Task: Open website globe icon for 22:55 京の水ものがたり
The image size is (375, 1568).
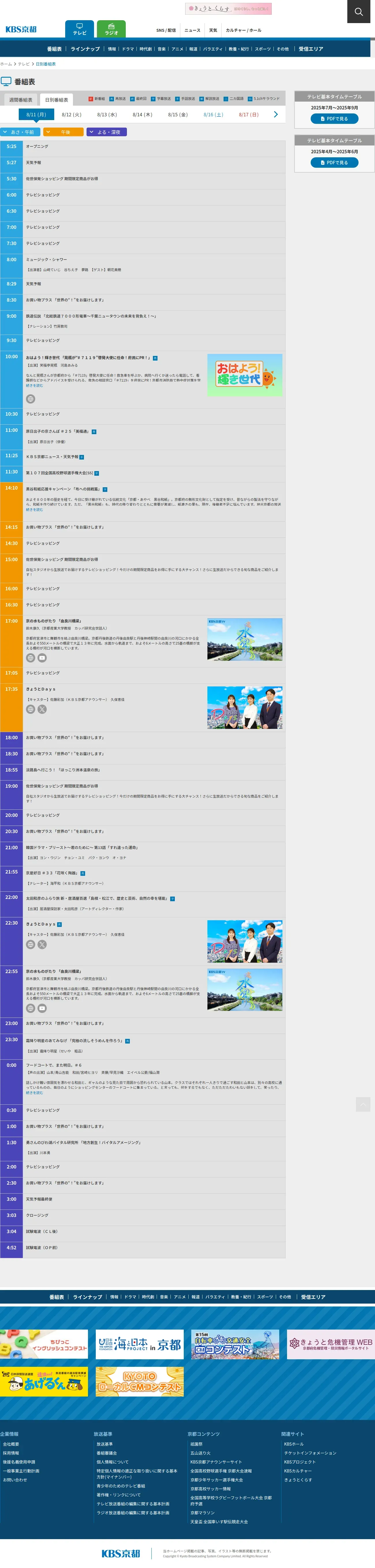Action: pos(31,1008)
